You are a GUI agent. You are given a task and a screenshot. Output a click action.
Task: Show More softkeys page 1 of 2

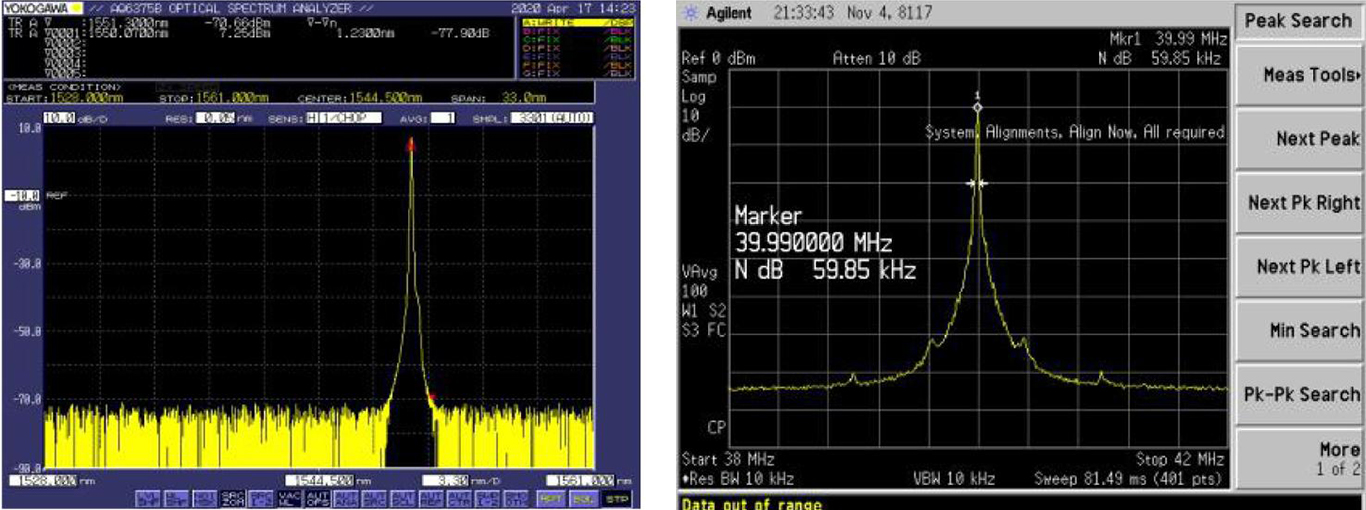[1300, 459]
